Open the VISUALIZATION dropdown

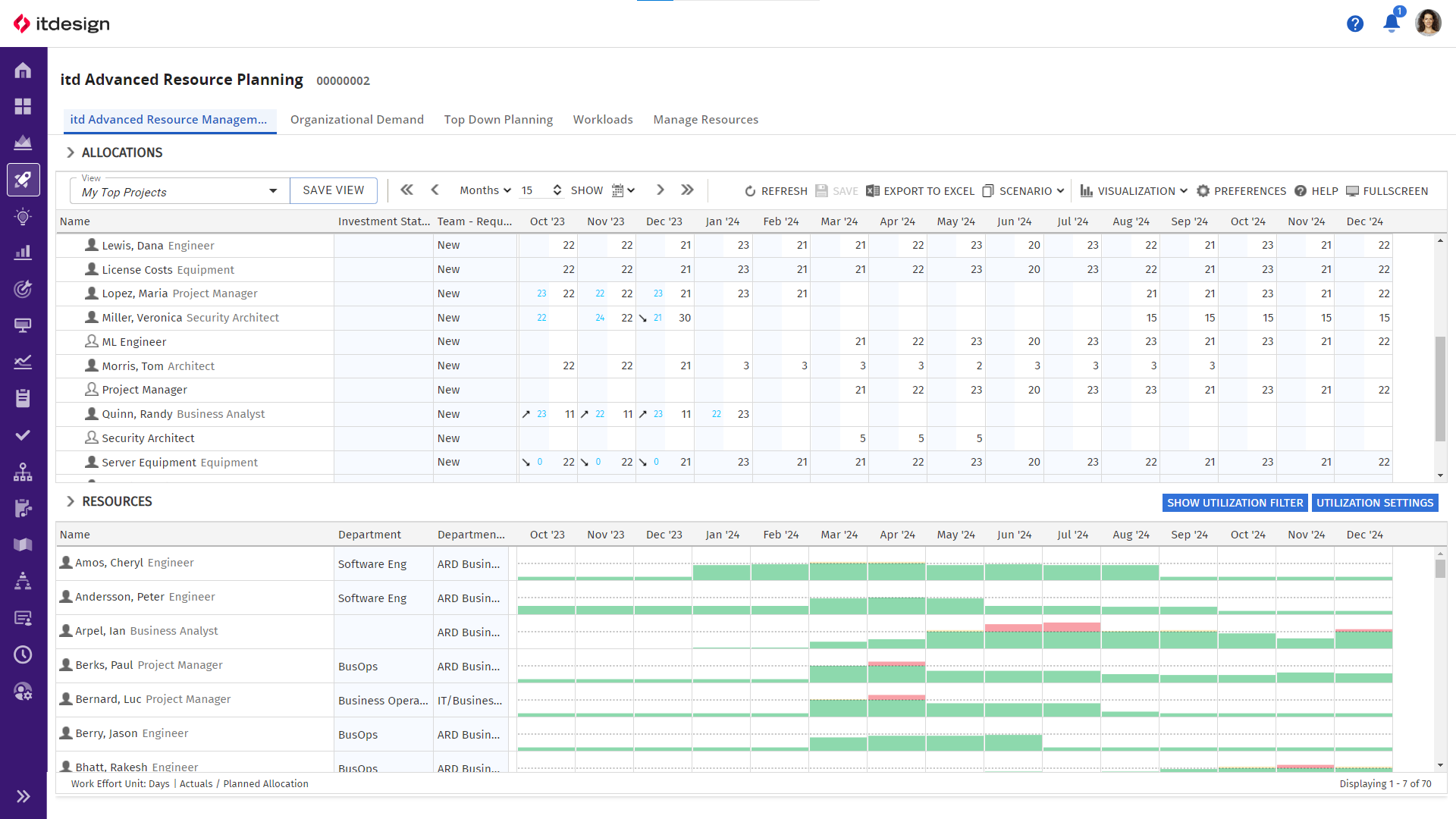click(x=1134, y=191)
